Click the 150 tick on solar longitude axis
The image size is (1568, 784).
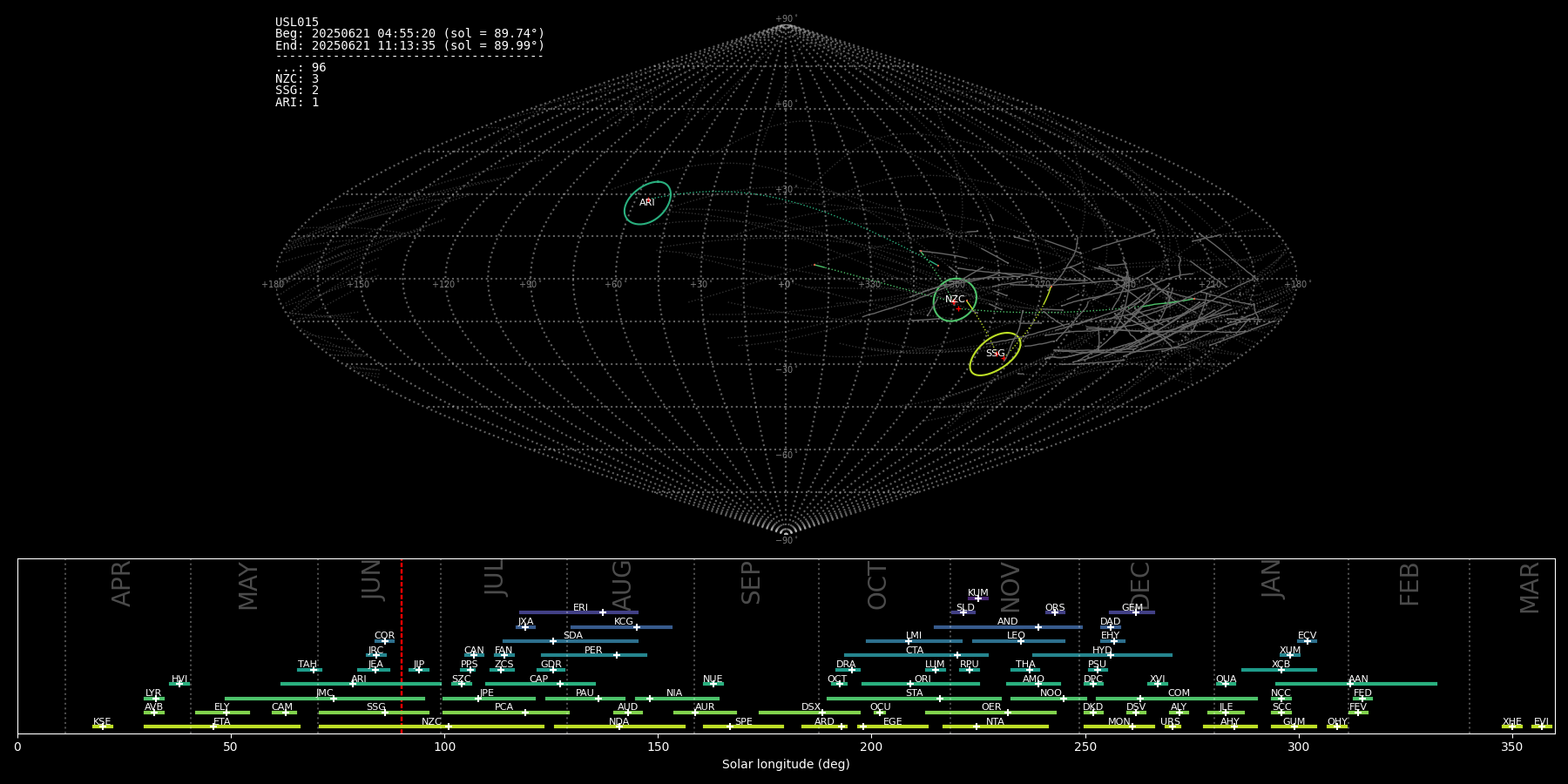point(658,747)
